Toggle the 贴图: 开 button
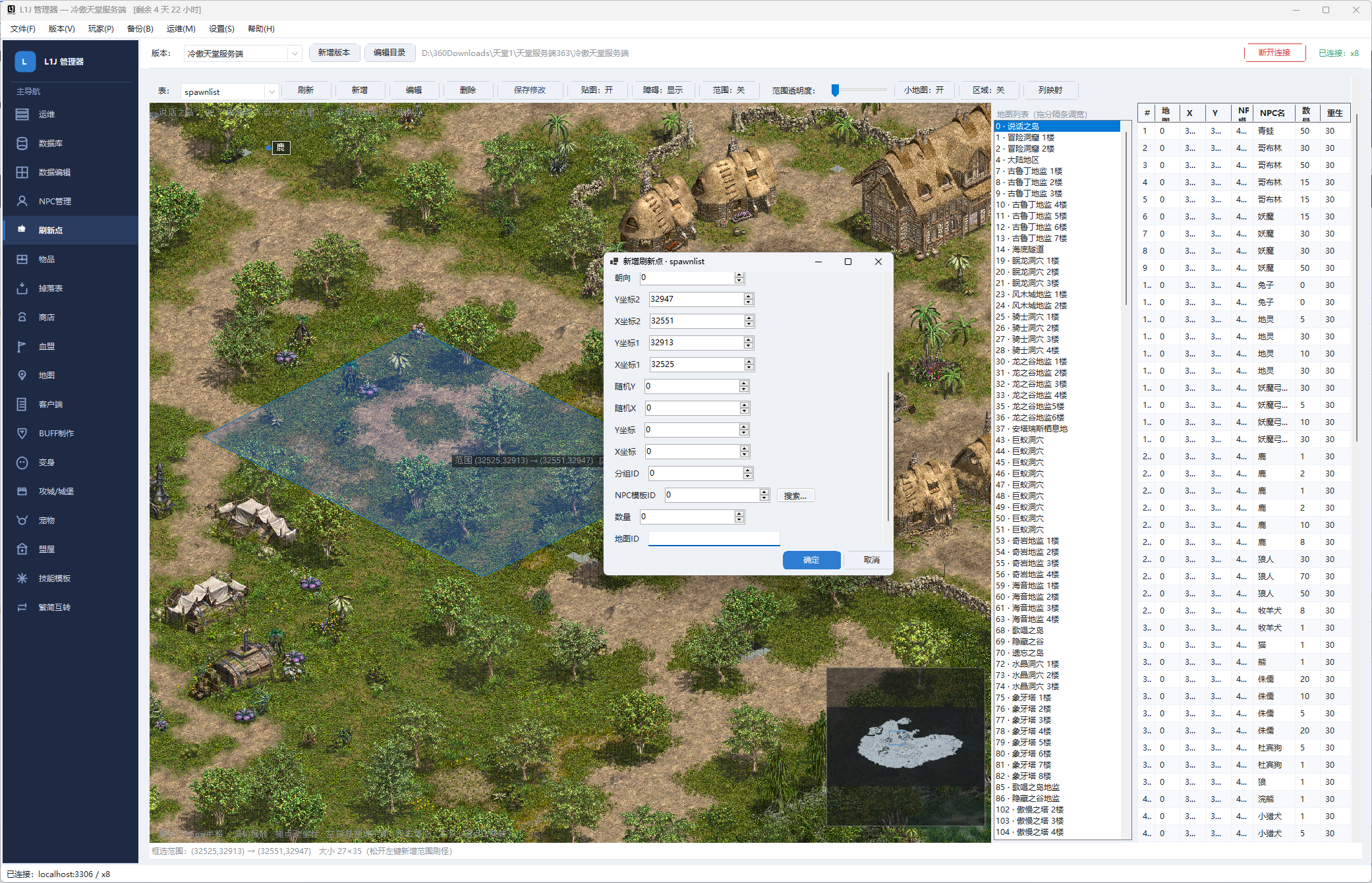The height and width of the screenshot is (883, 1372). click(x=597, y=90)
